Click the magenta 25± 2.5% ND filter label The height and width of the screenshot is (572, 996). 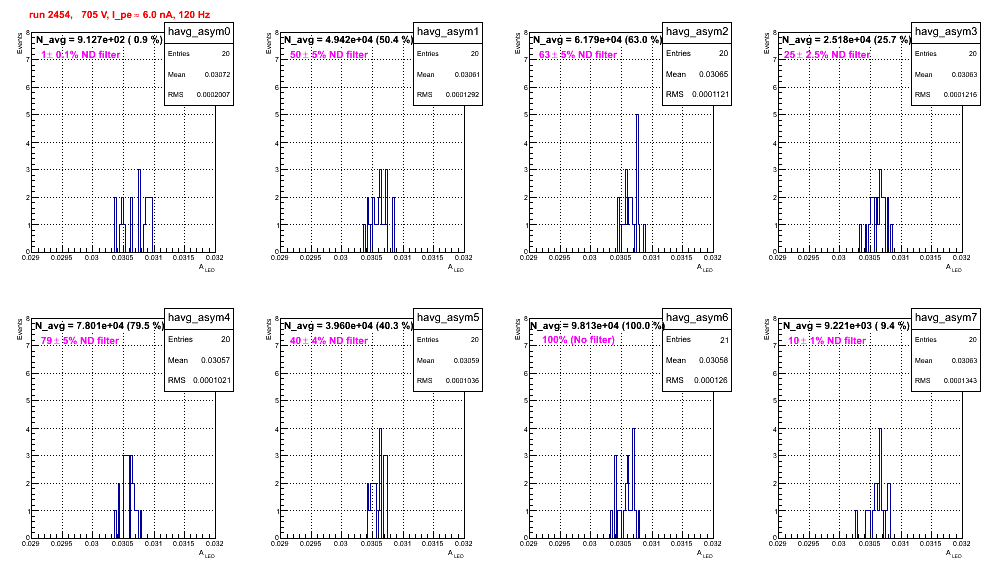tap(827, 55)
